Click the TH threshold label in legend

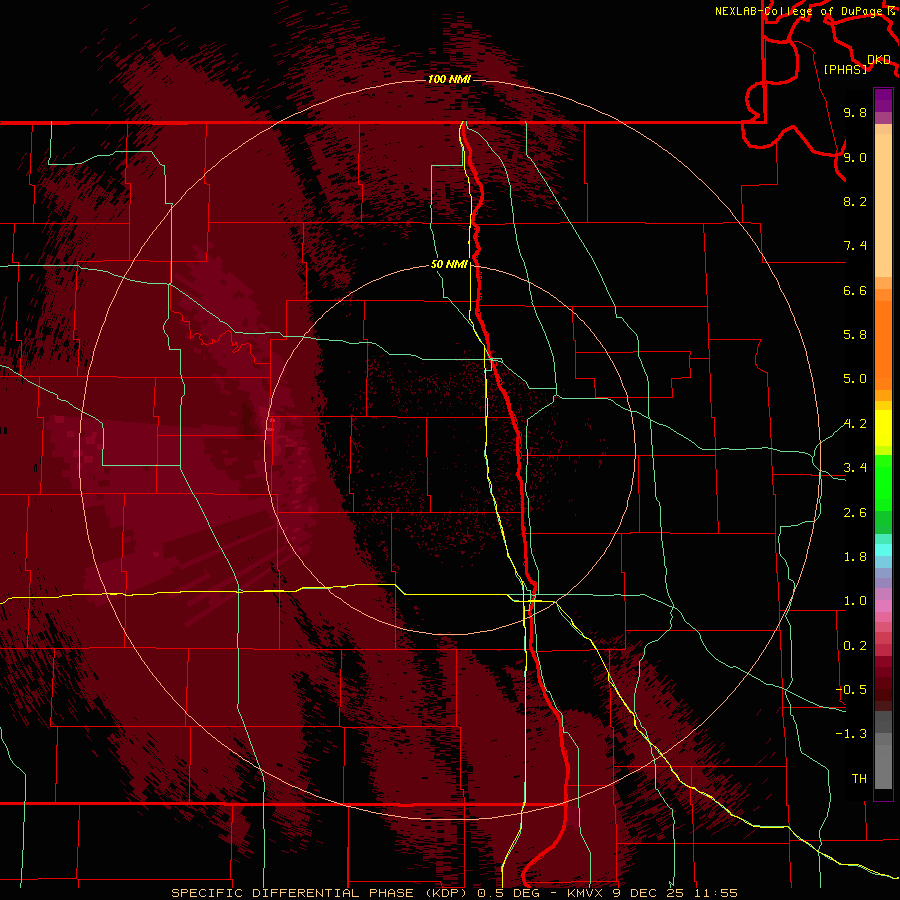[x=859, y=779]
